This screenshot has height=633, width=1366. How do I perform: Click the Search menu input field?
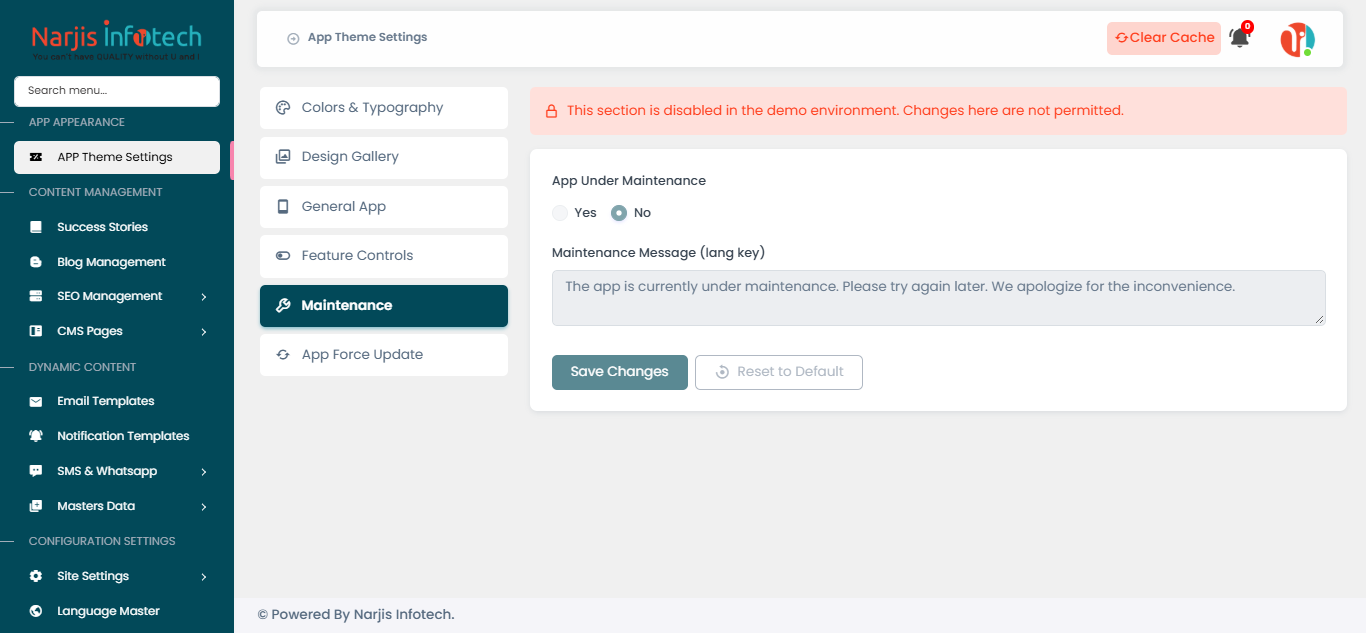pyautogui.click(x=117, y=91)
